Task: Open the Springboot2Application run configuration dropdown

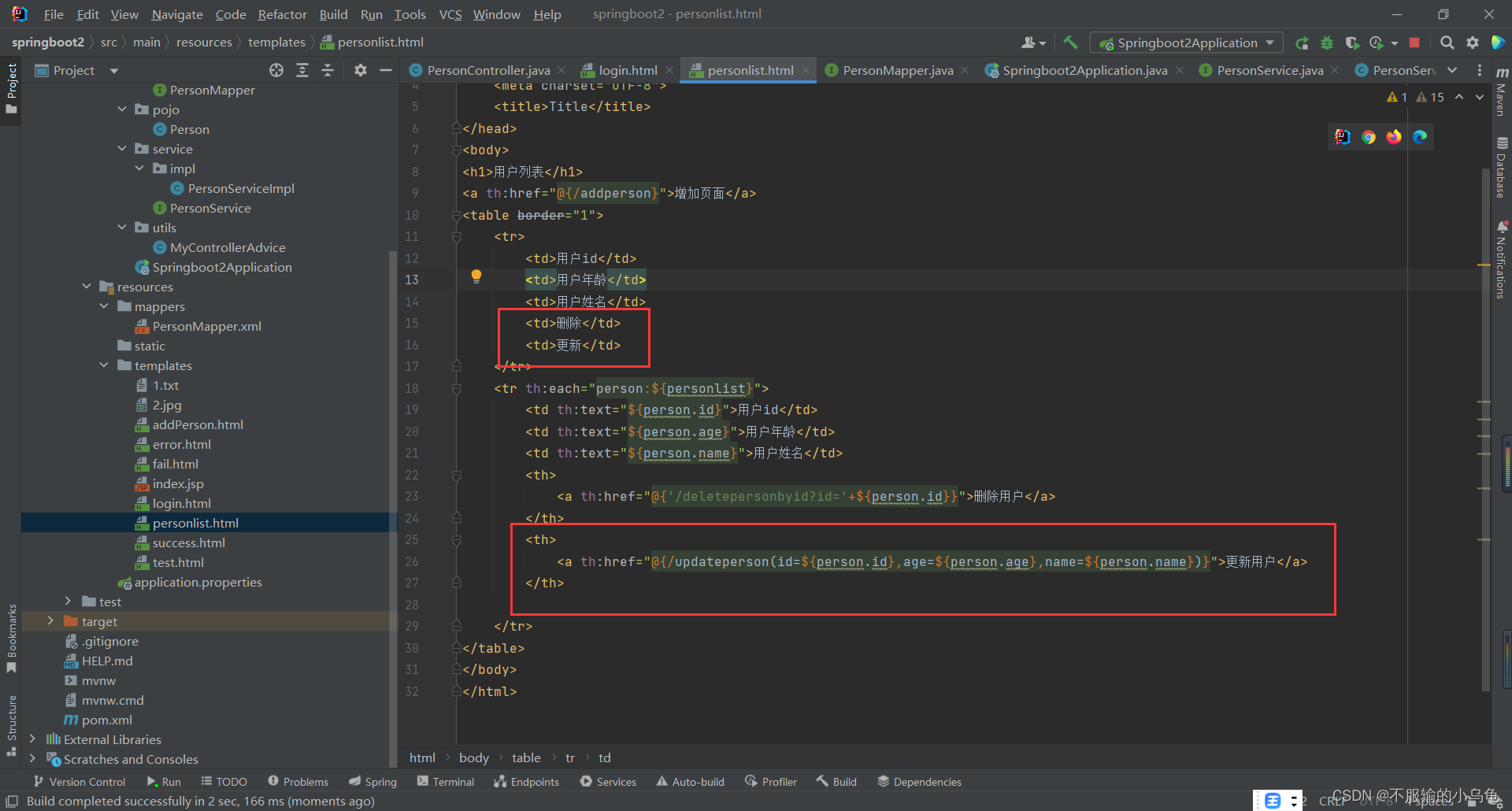Action: tap(1187, 43)
